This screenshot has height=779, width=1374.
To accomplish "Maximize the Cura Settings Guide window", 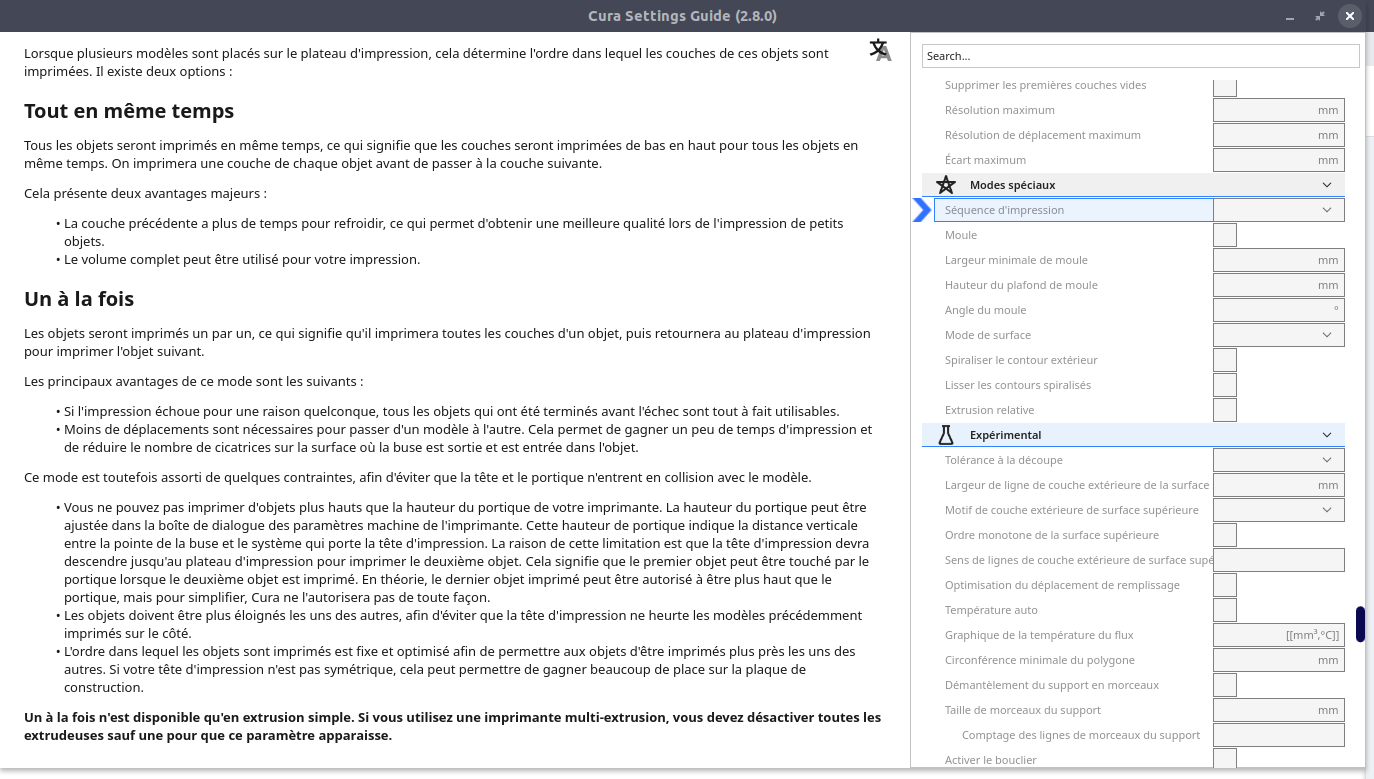I will tap(1320, 16).
